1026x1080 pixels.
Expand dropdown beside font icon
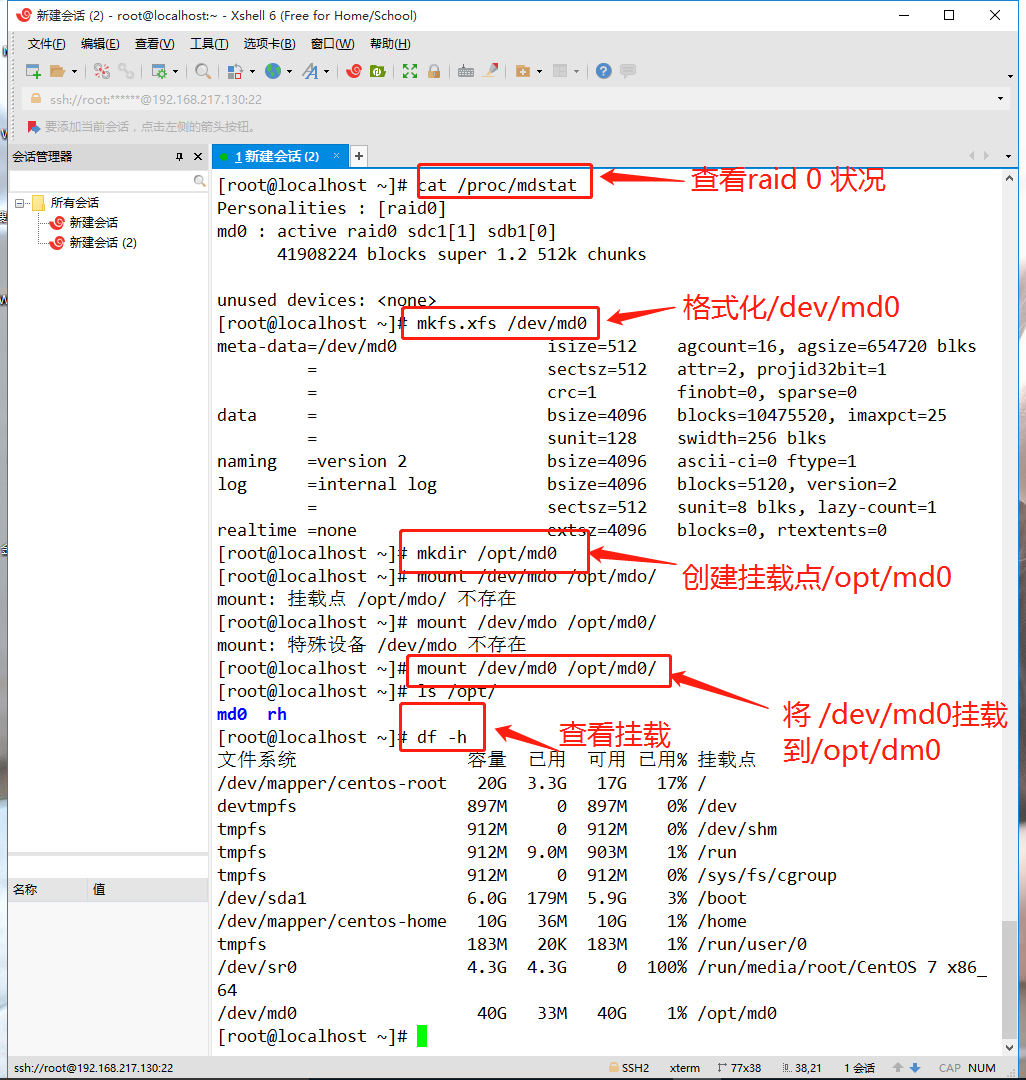tap(326, 71)
